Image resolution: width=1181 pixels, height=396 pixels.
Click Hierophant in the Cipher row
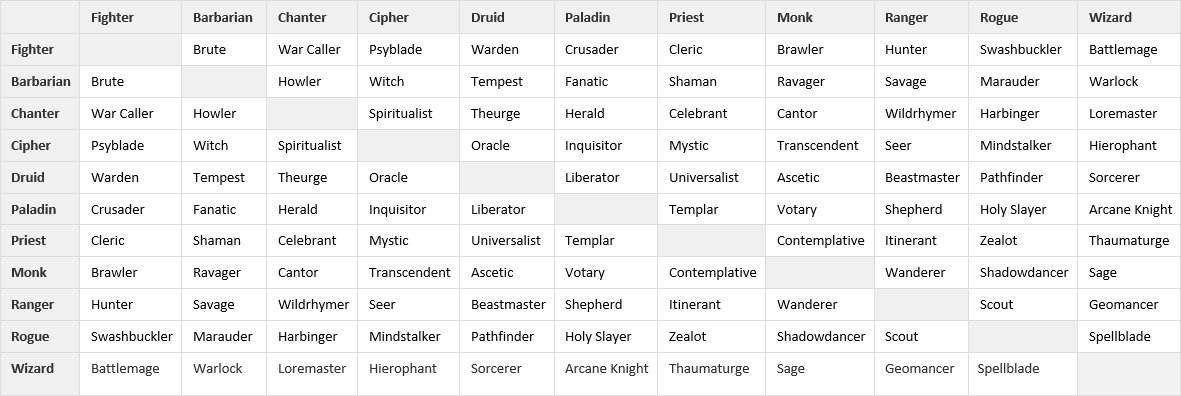click(1122, 145)
